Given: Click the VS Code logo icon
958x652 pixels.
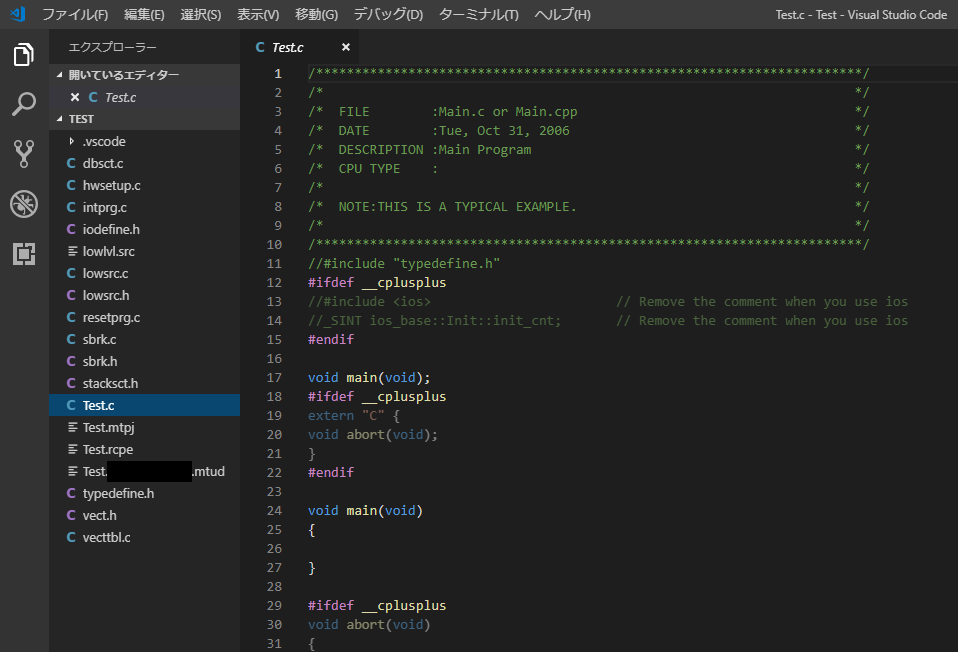Looking at the screenshot, I should 18,14.
